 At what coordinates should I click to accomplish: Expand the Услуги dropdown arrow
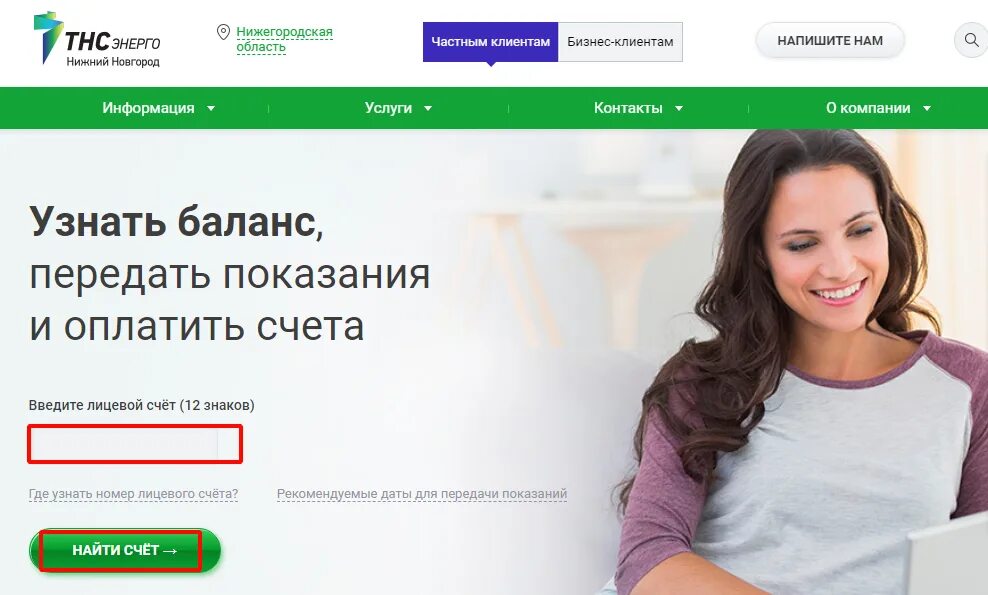tap(428, 108)
